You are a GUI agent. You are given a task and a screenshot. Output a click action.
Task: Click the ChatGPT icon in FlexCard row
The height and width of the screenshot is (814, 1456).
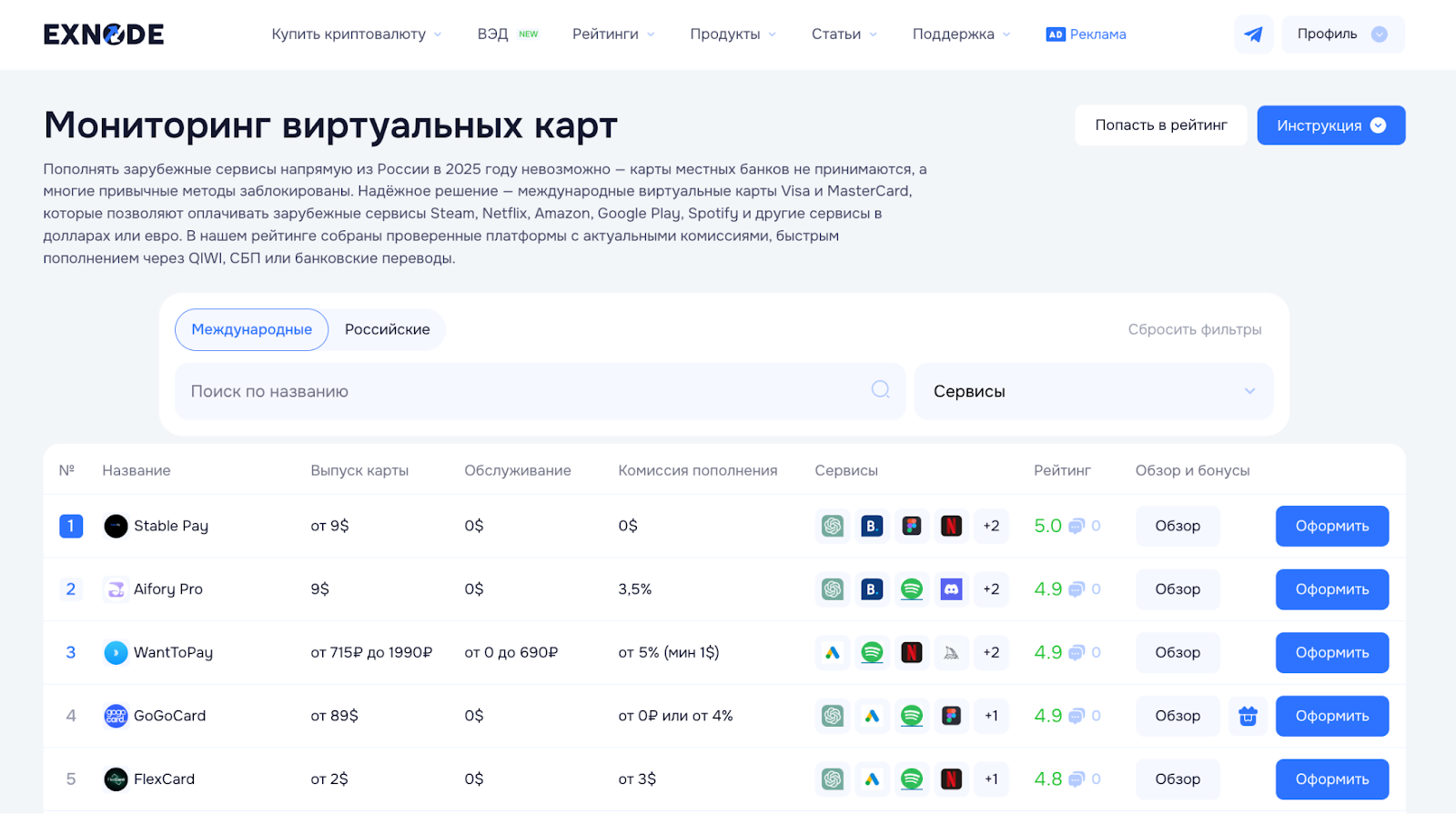coord(833,779)
